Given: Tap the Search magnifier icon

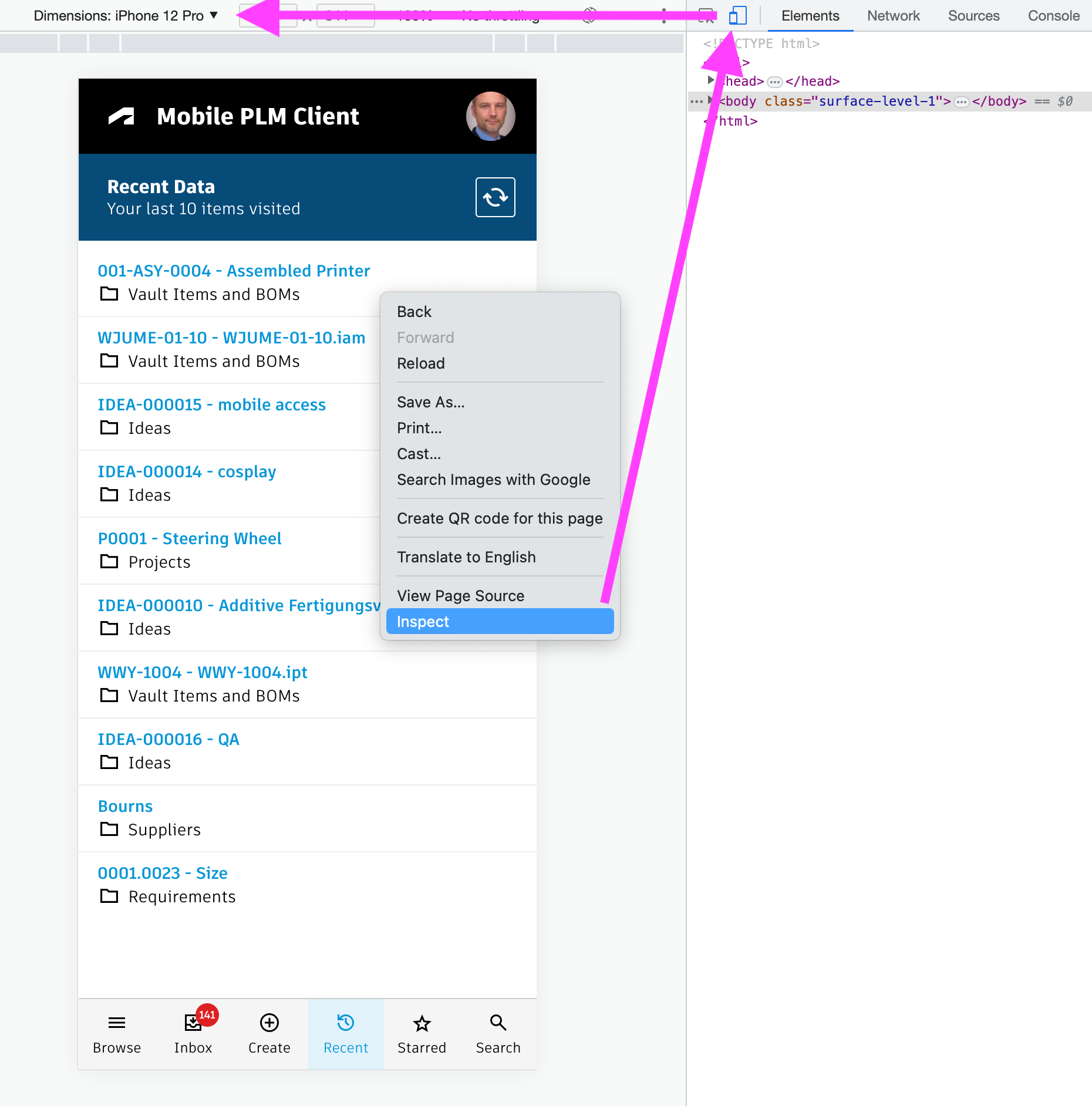Looking at the screenshot, I should (498, 1023).
